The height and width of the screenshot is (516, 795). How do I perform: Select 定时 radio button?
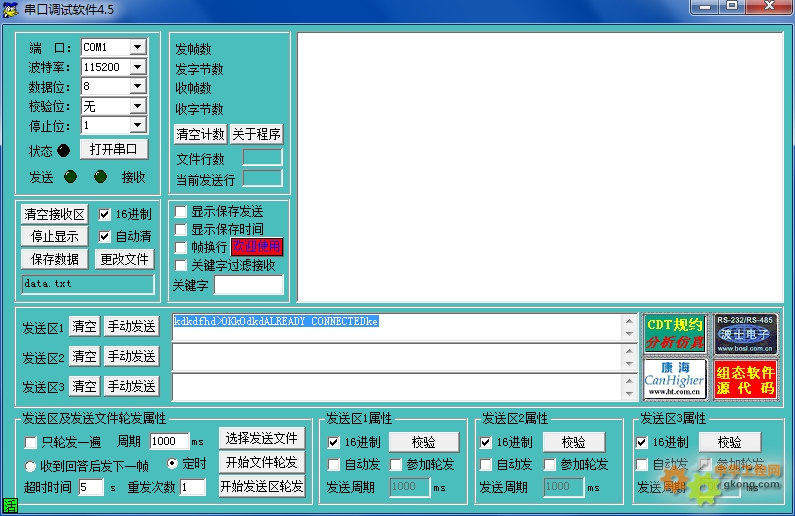pyautogui.click(x=172, y=463)
